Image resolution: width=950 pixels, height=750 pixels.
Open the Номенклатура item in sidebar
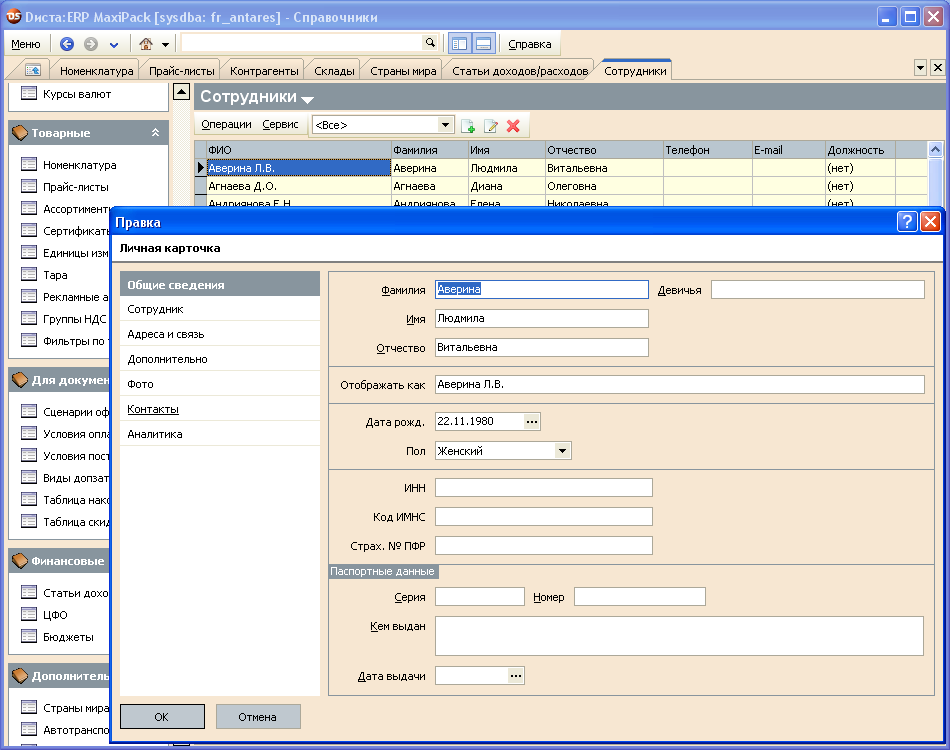(79, 165)
